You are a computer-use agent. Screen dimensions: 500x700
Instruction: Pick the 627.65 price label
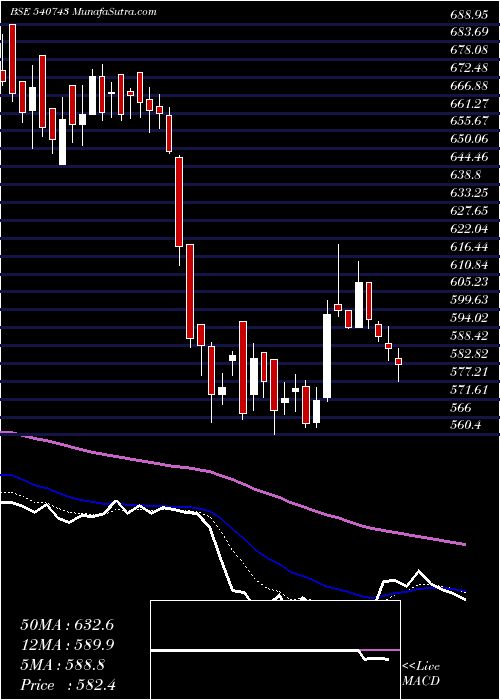pos(468,211)
